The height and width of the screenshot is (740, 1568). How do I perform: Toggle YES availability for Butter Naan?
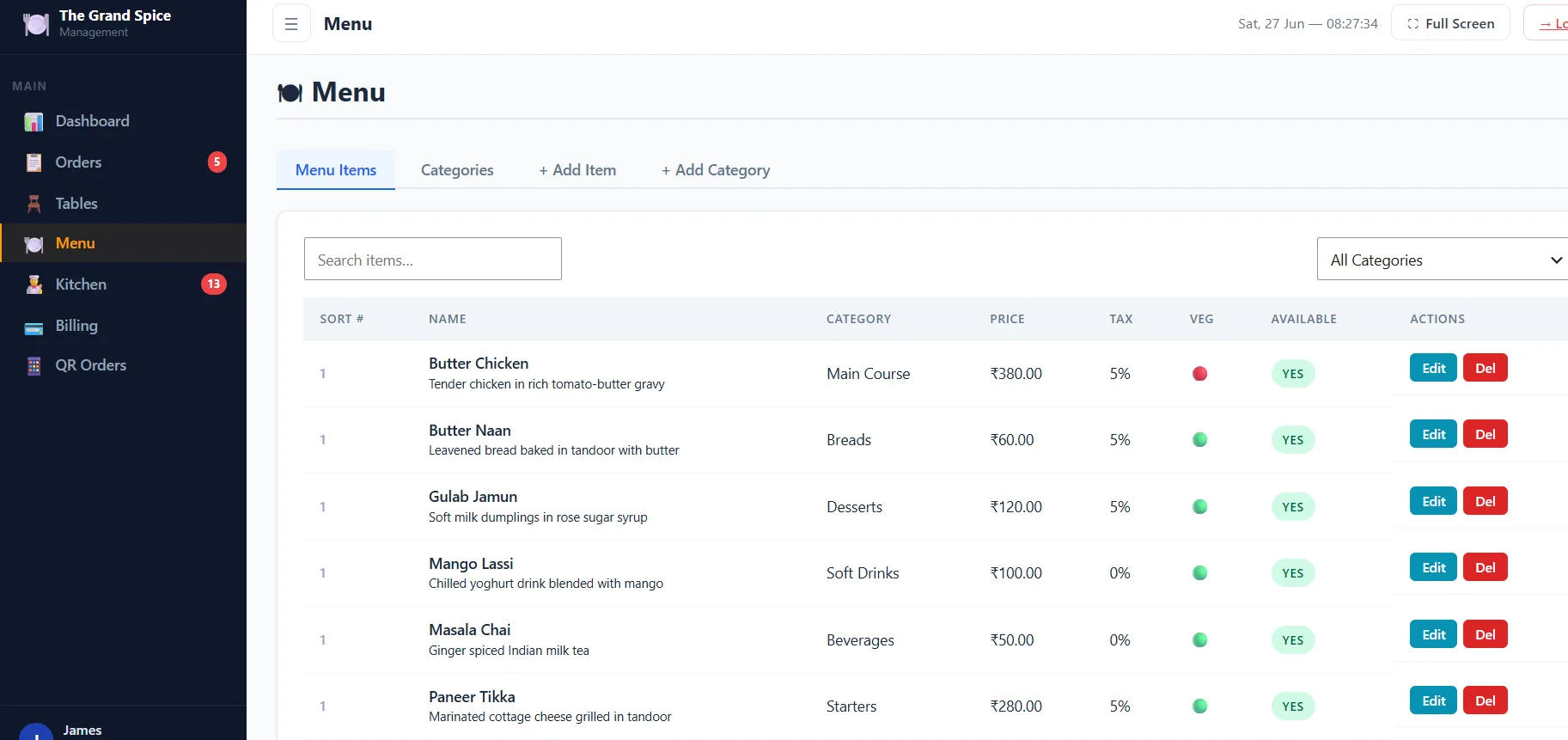(1293, 440)
